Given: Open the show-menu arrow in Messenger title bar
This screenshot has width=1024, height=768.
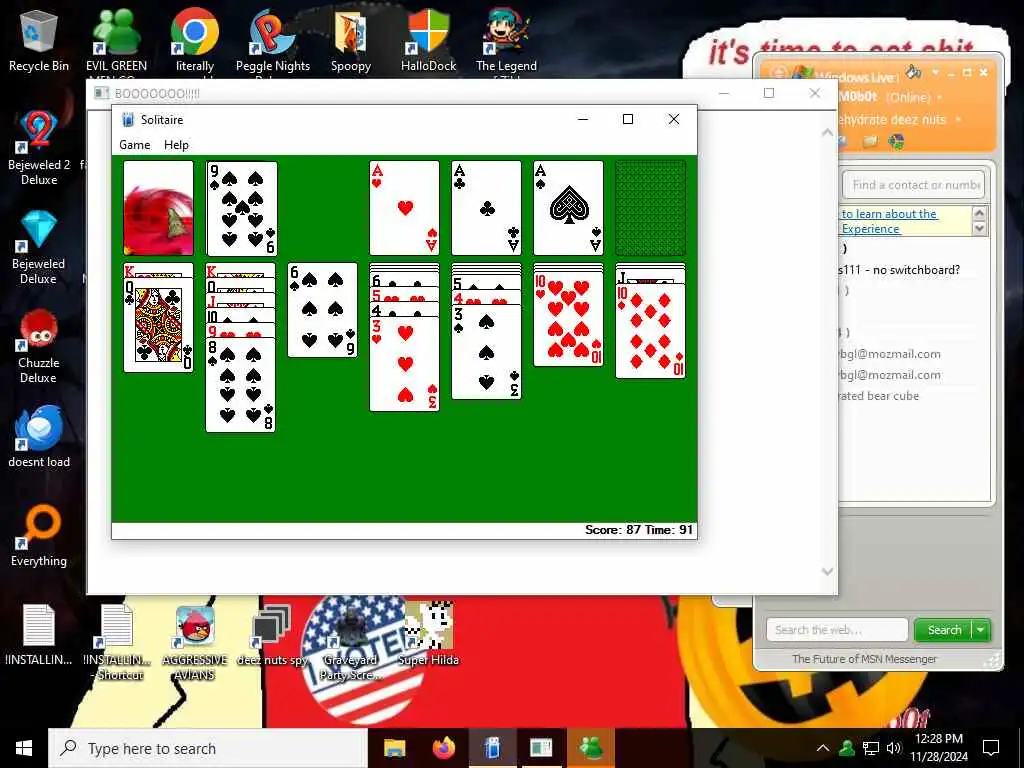Looking at the screenshot, I should click(x=935, y=72).
